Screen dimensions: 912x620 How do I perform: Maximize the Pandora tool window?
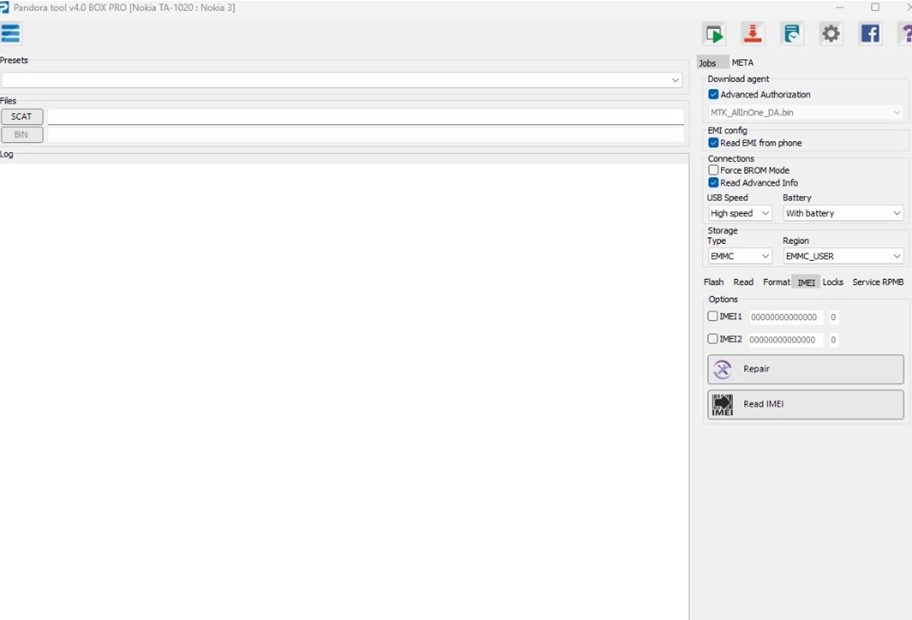tap(875, 7)
